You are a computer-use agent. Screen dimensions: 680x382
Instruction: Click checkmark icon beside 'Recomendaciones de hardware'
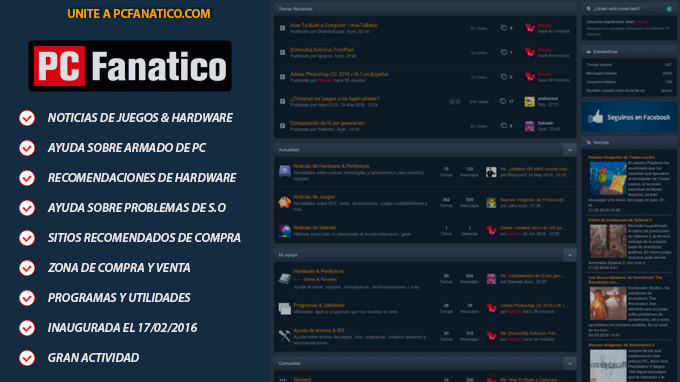click(27, 178)
